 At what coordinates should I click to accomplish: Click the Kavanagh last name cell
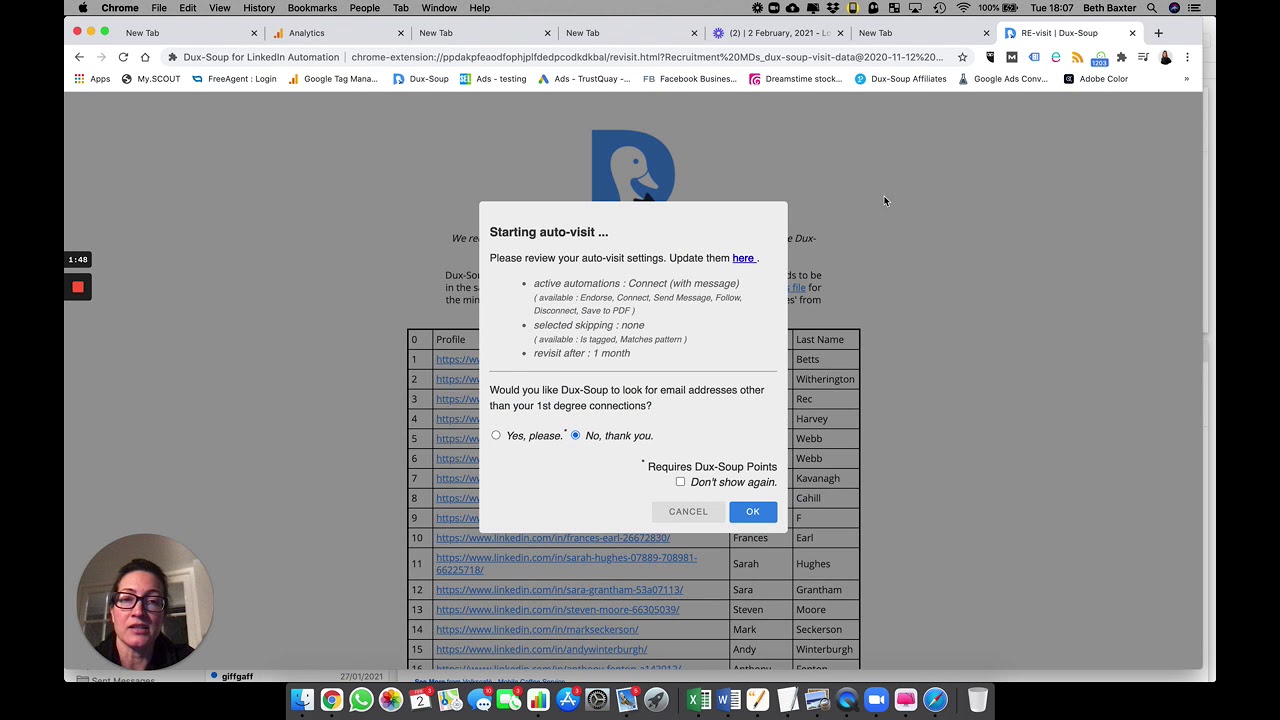[x=825, y=478]
